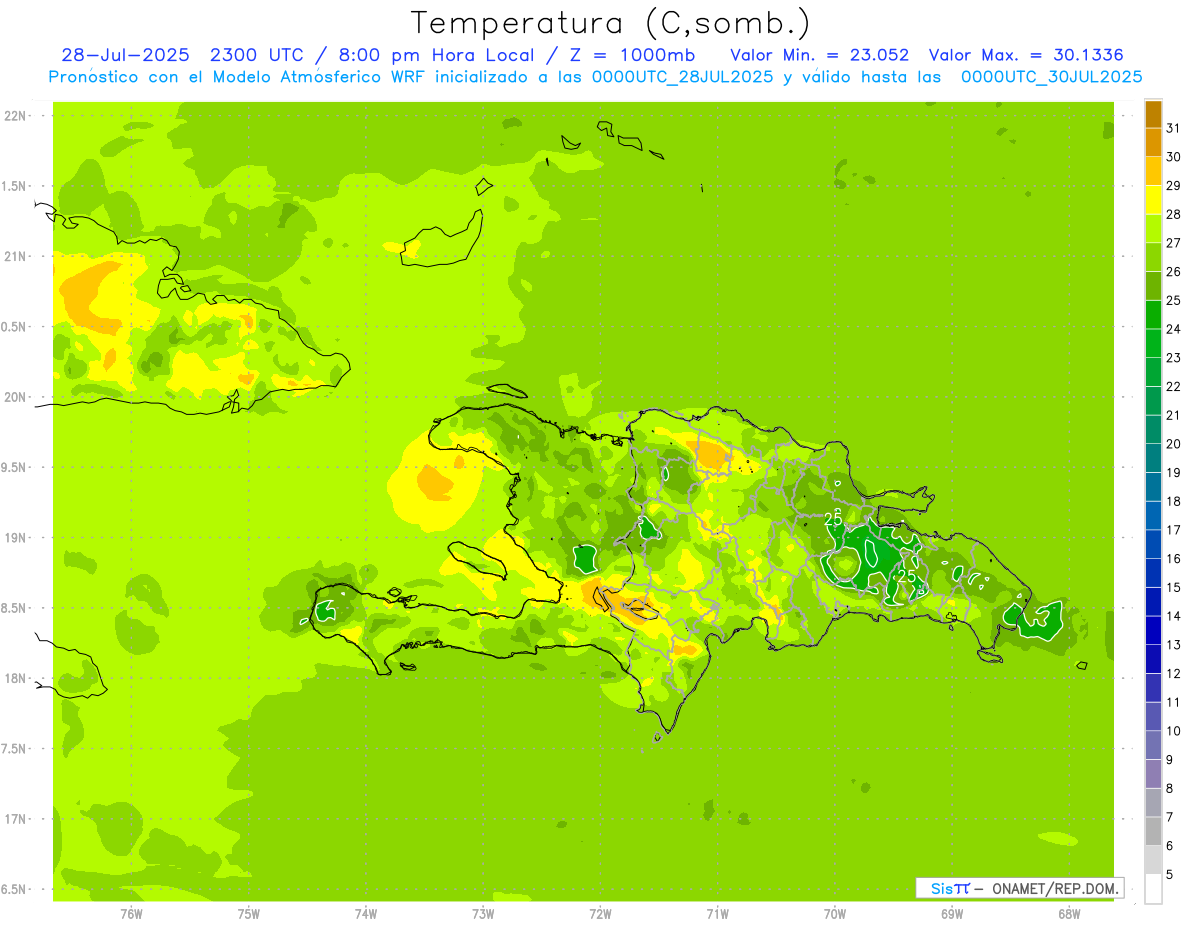Click the 'SisTT – ONAMET/REP.DOM.' credit box

[1020, 888]
